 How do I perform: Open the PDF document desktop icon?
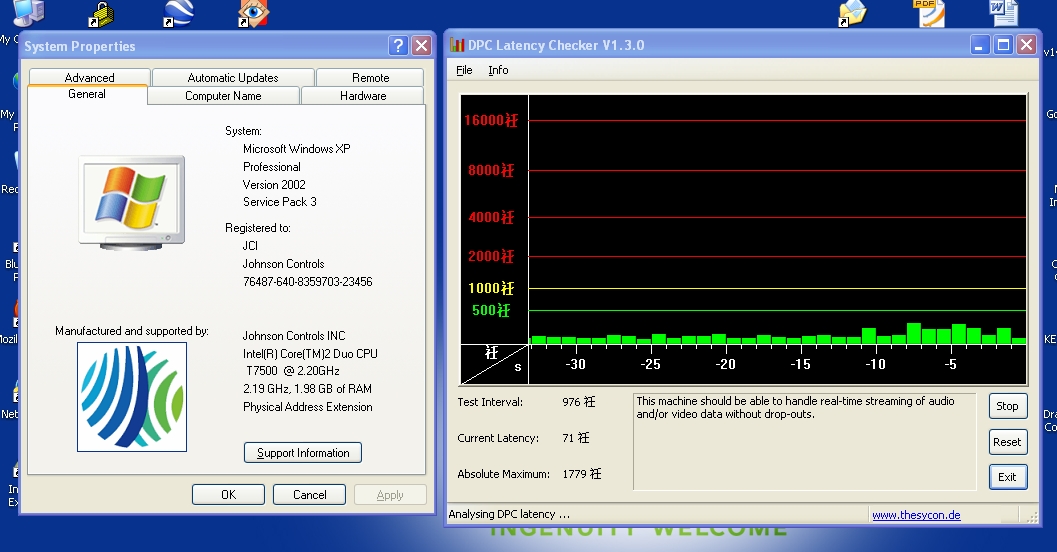(929, 13)
